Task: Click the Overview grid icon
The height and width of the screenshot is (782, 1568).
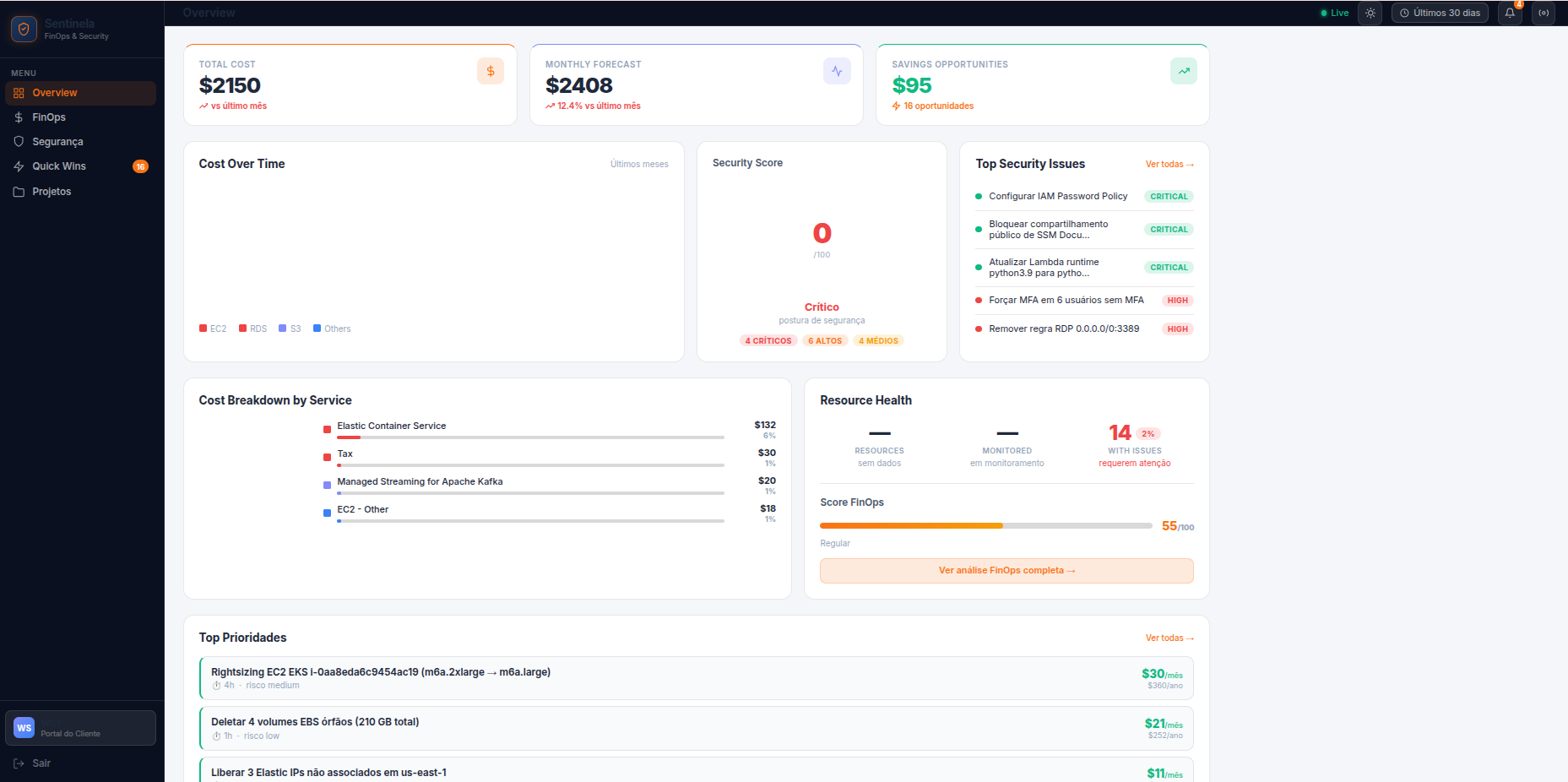Action: click(x=19, y=93)
